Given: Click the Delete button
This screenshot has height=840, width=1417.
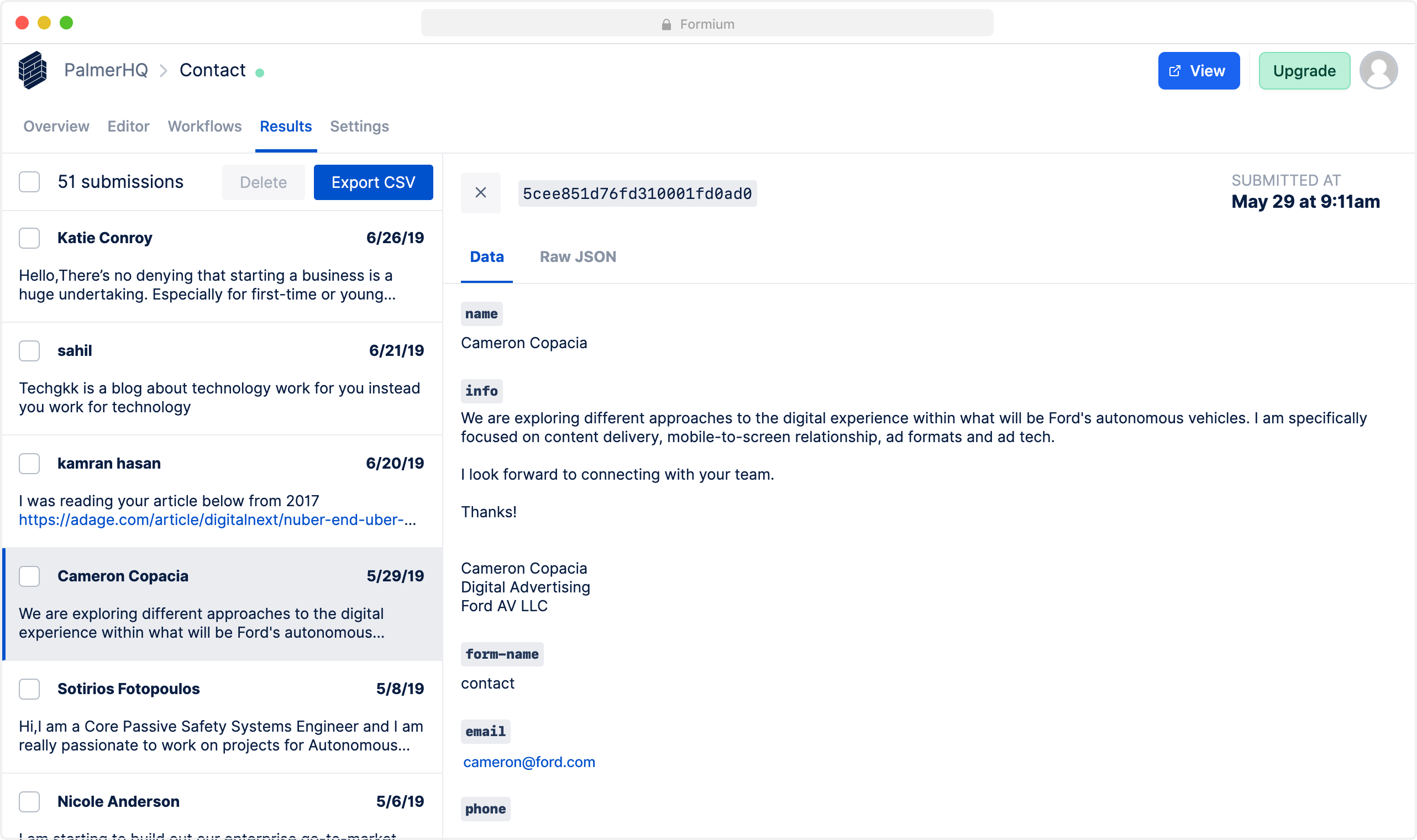Looking at the screenshot, I should coord(263,182).
